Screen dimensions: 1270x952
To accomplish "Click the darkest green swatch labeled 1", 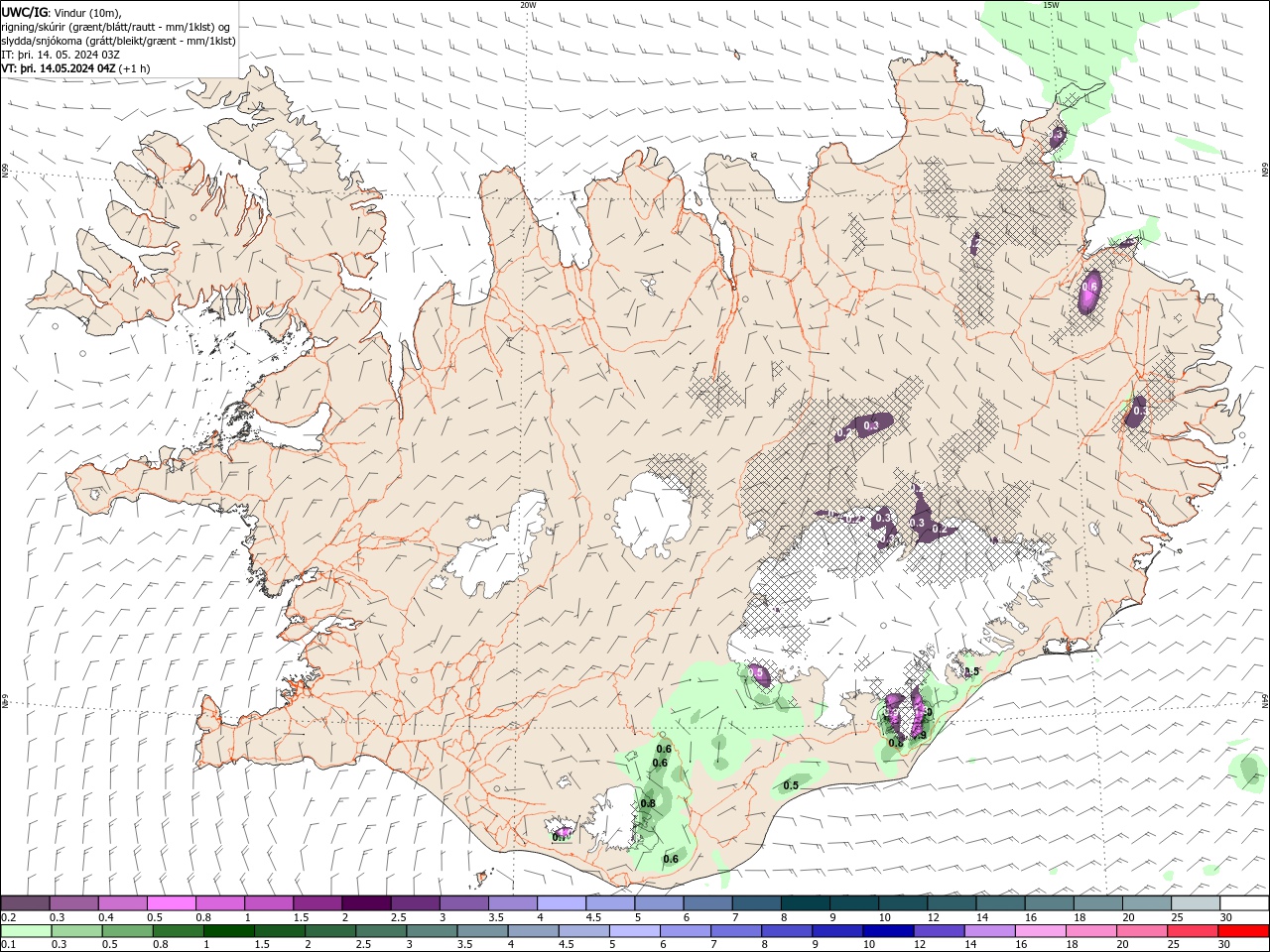I will [x=228, y=931].
